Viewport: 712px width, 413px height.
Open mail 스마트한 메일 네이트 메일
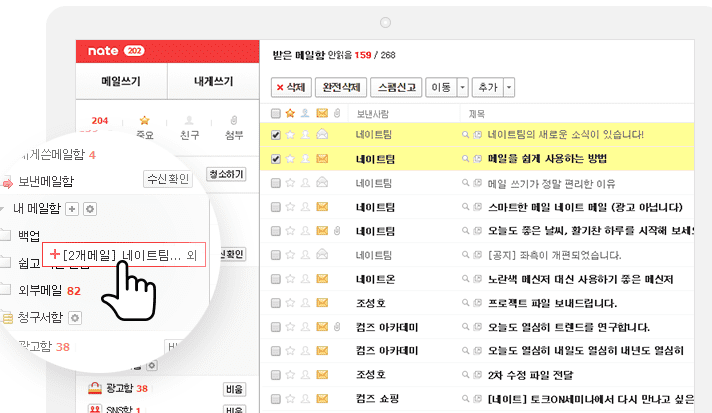(x=585, y=207)
